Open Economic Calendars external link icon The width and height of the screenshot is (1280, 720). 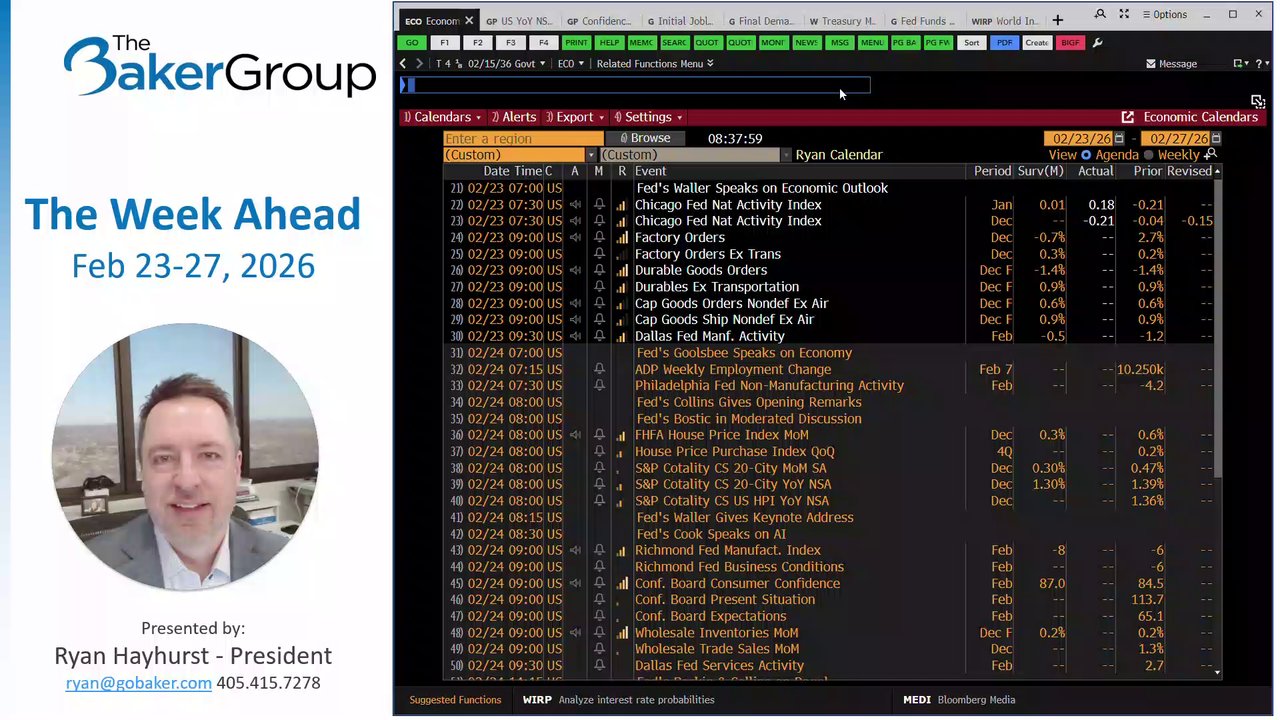click(x=1128, y=117)
